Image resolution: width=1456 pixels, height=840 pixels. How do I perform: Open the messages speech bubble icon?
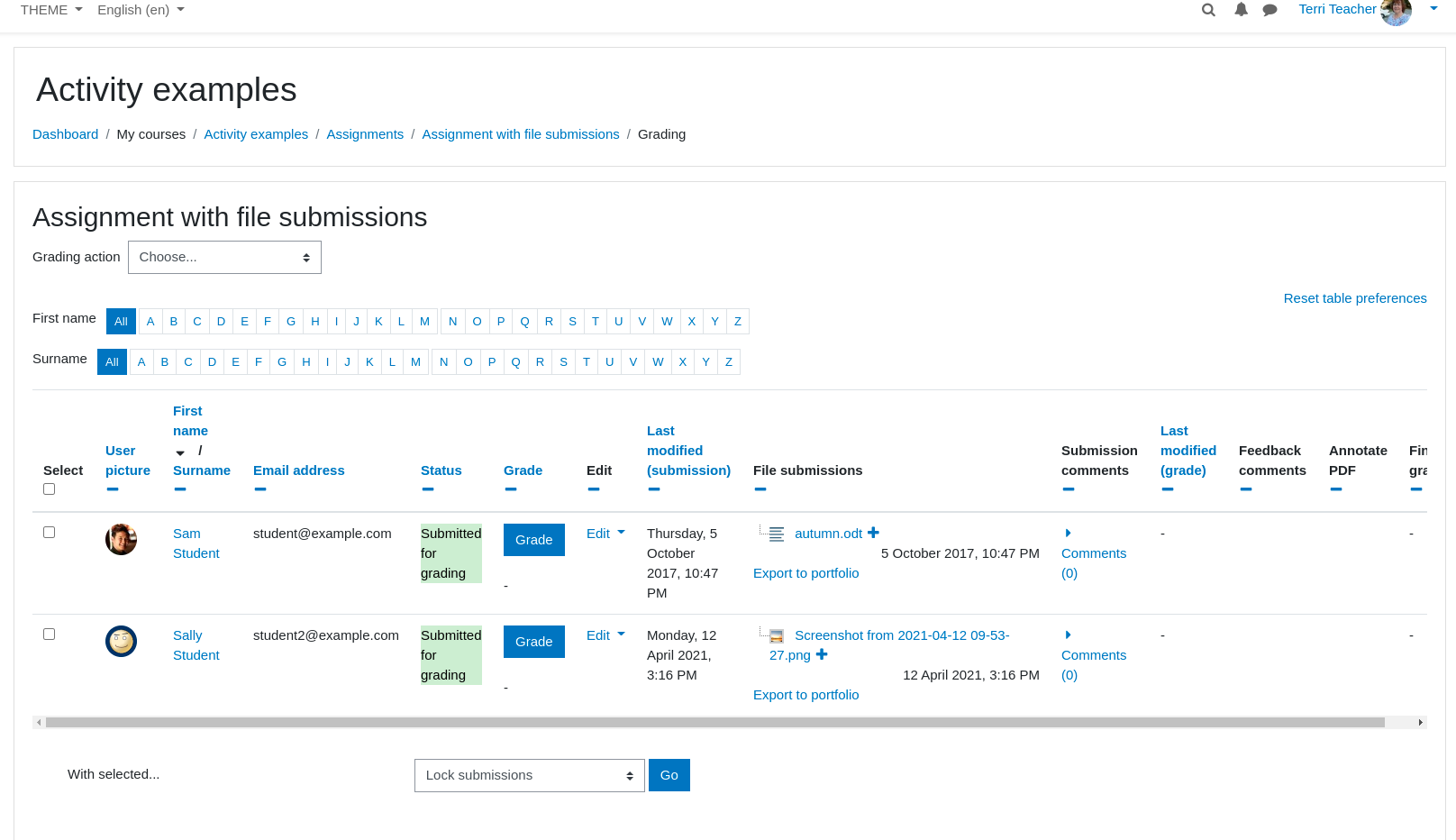click(1269, 10)
